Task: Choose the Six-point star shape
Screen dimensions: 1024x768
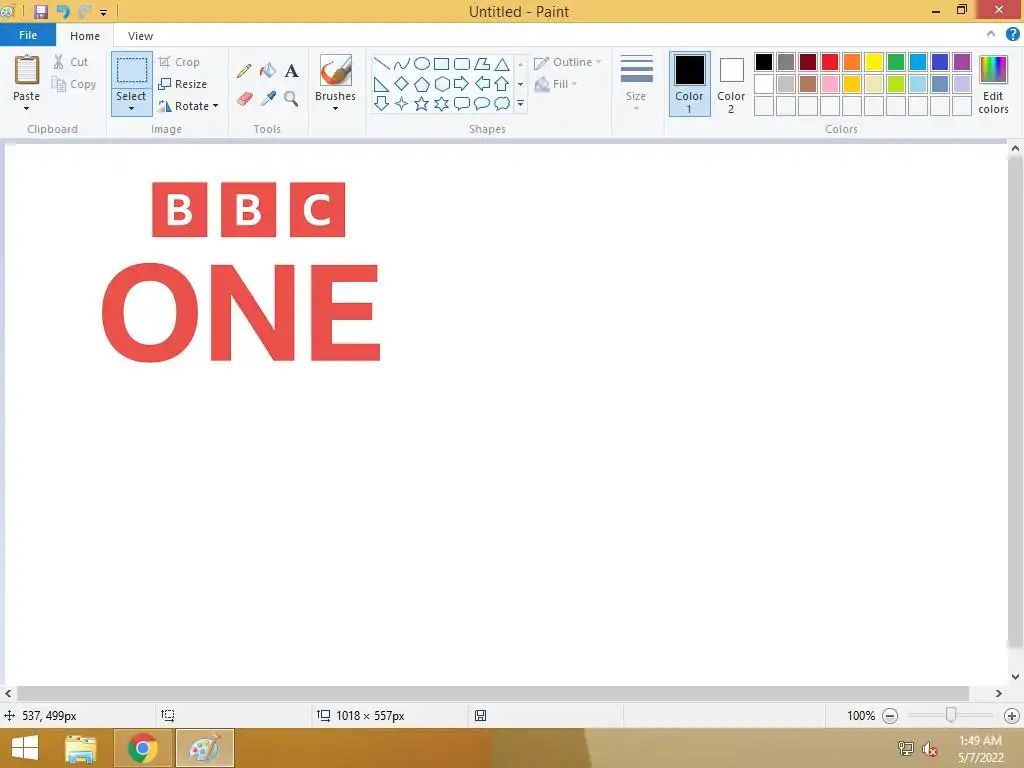Action: pos(441,103)
